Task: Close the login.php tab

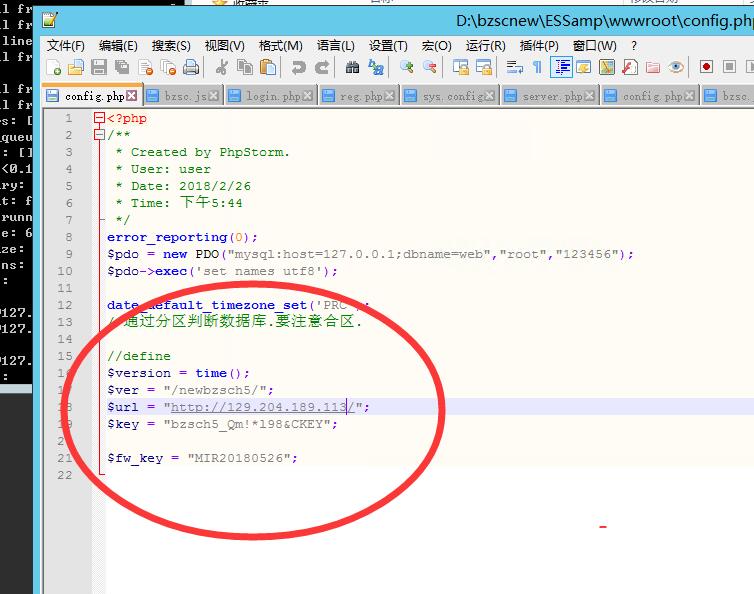Action: tap(308, 96)
